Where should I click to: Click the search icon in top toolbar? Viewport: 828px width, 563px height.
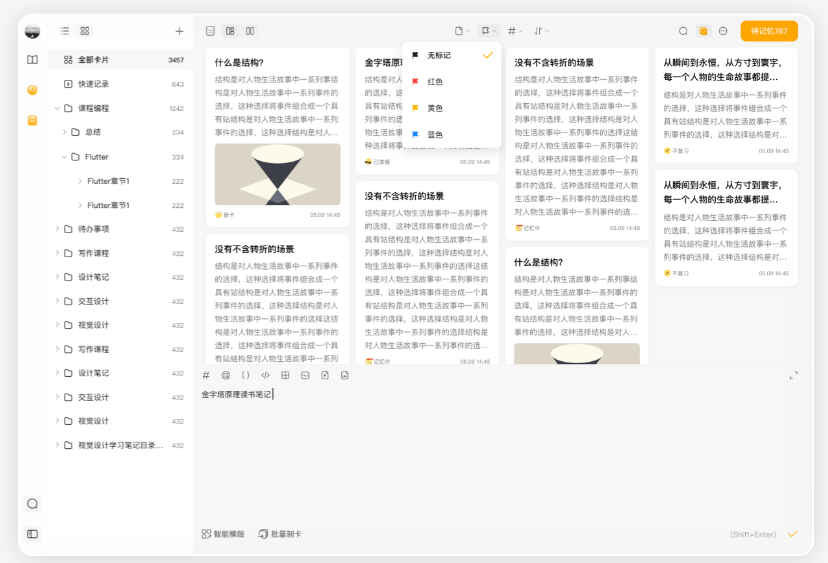pos(683,31)
